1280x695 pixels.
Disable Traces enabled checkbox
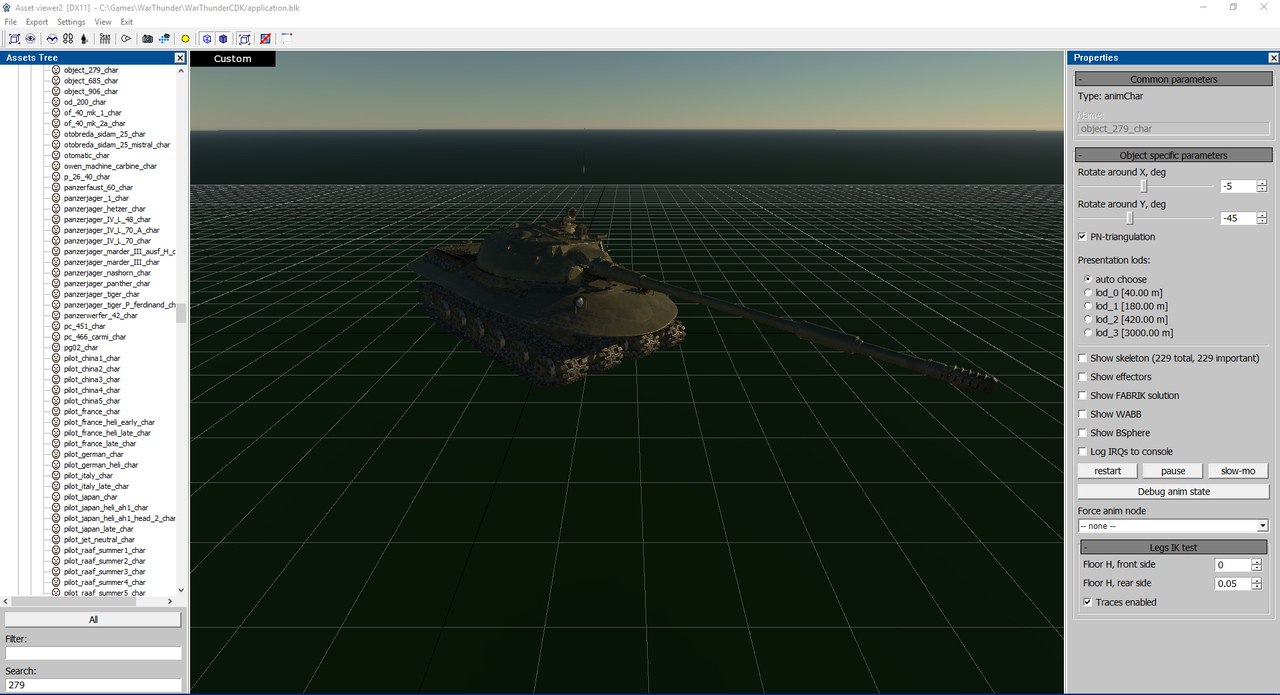coord(1088,602)
